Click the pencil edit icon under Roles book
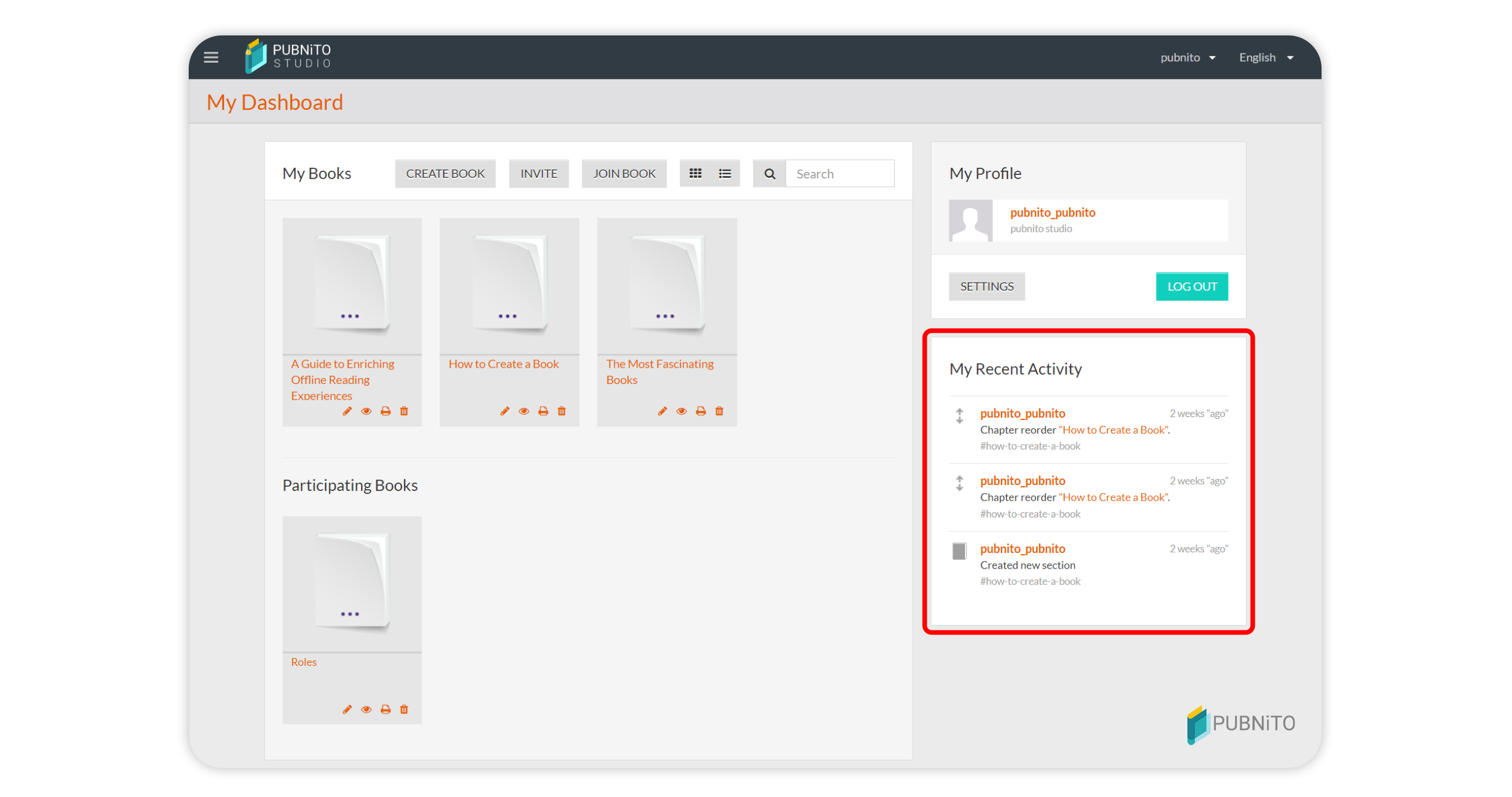The height and width of the screenshot is (797, 1512). pyautogui.click(x=347, y=709)
